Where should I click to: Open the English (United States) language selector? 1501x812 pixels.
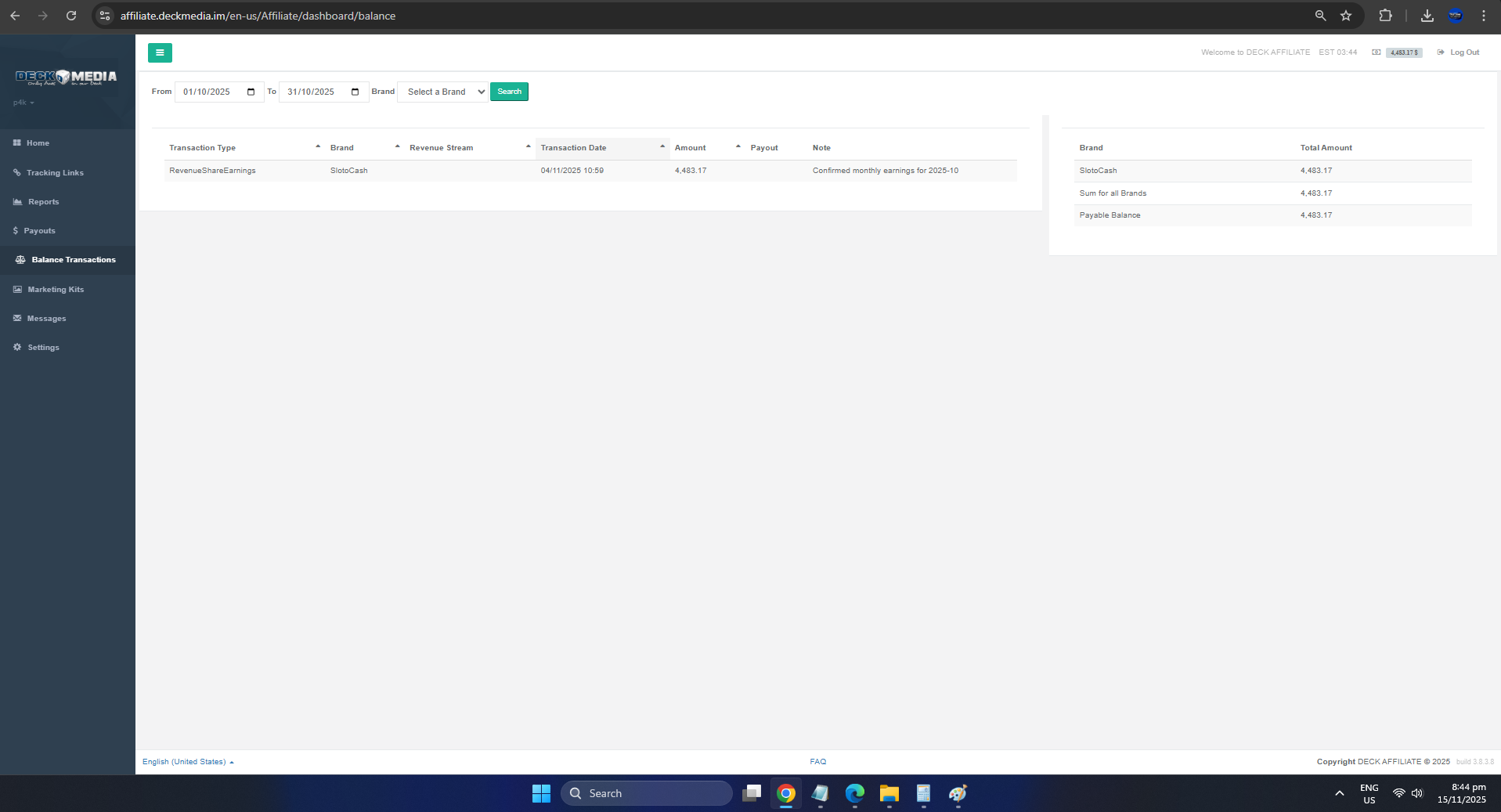[x=188, y=762]
